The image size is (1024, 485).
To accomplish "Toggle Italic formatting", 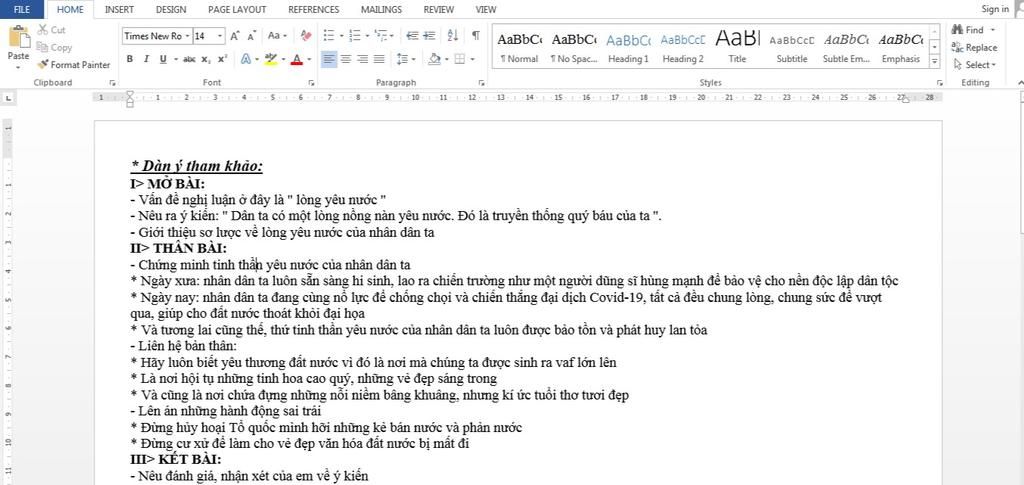I will (x=146, y=59).
